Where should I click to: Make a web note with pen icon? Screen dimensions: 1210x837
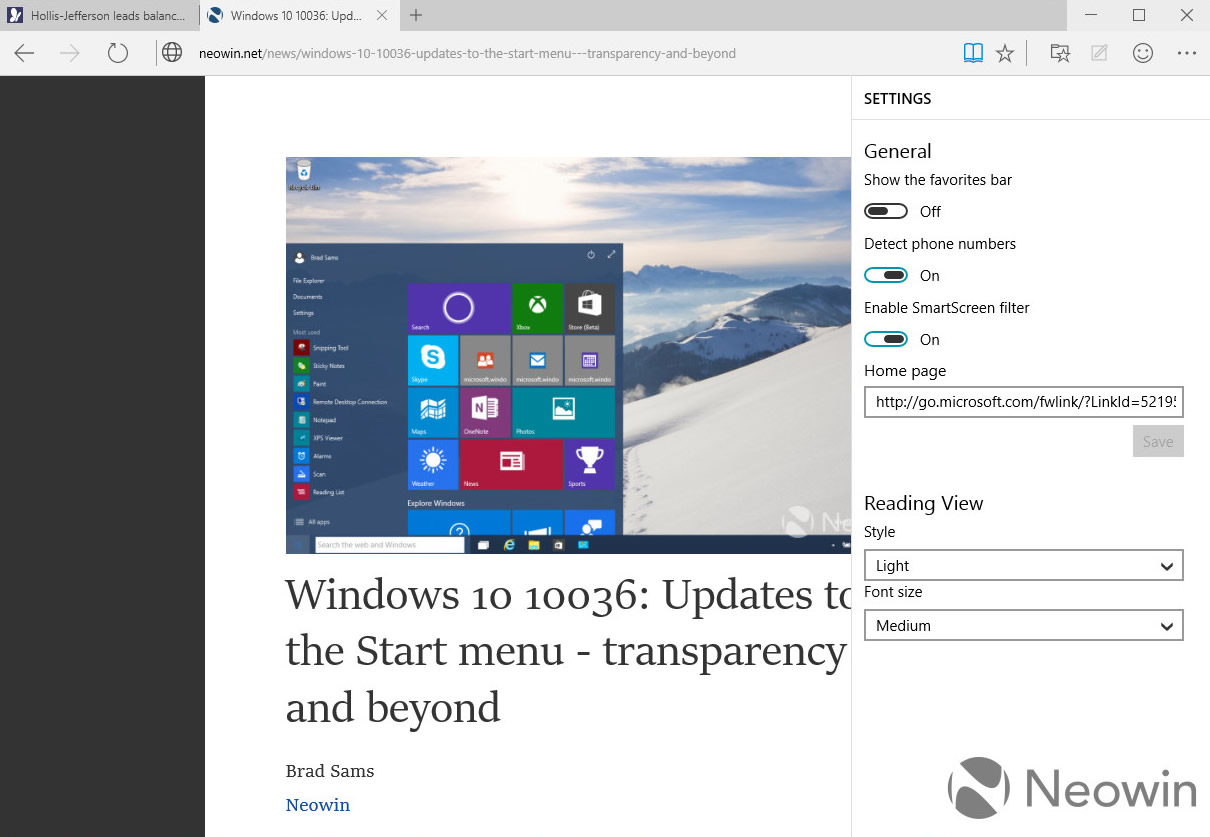coord(1100,54)
